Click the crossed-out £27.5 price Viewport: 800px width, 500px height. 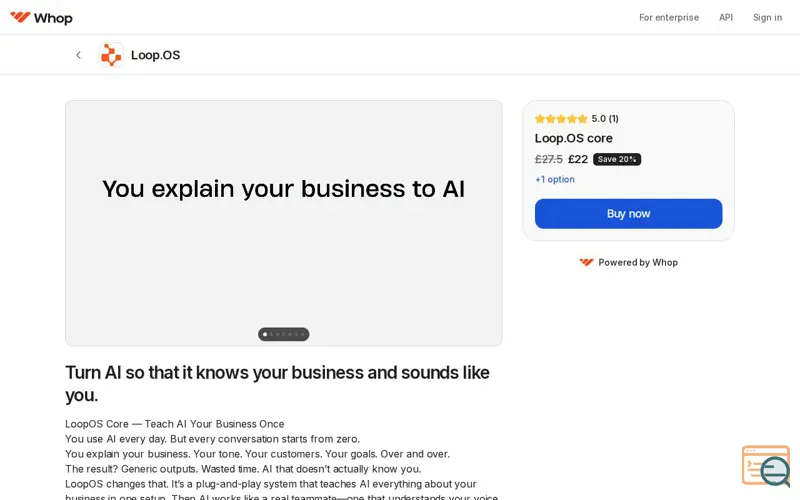(x=548, y=159)
